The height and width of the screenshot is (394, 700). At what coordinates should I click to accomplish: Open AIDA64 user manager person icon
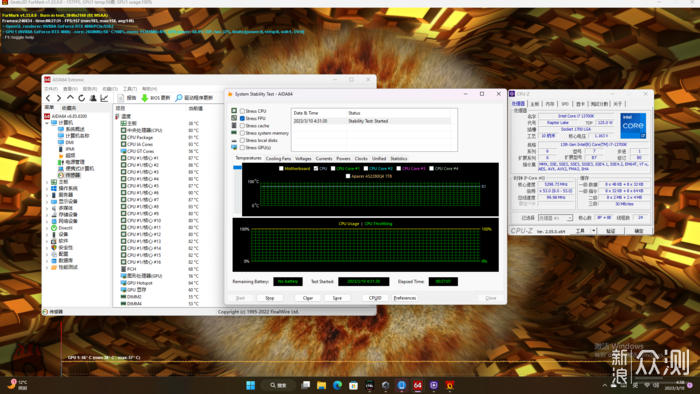tap(93, 98)
